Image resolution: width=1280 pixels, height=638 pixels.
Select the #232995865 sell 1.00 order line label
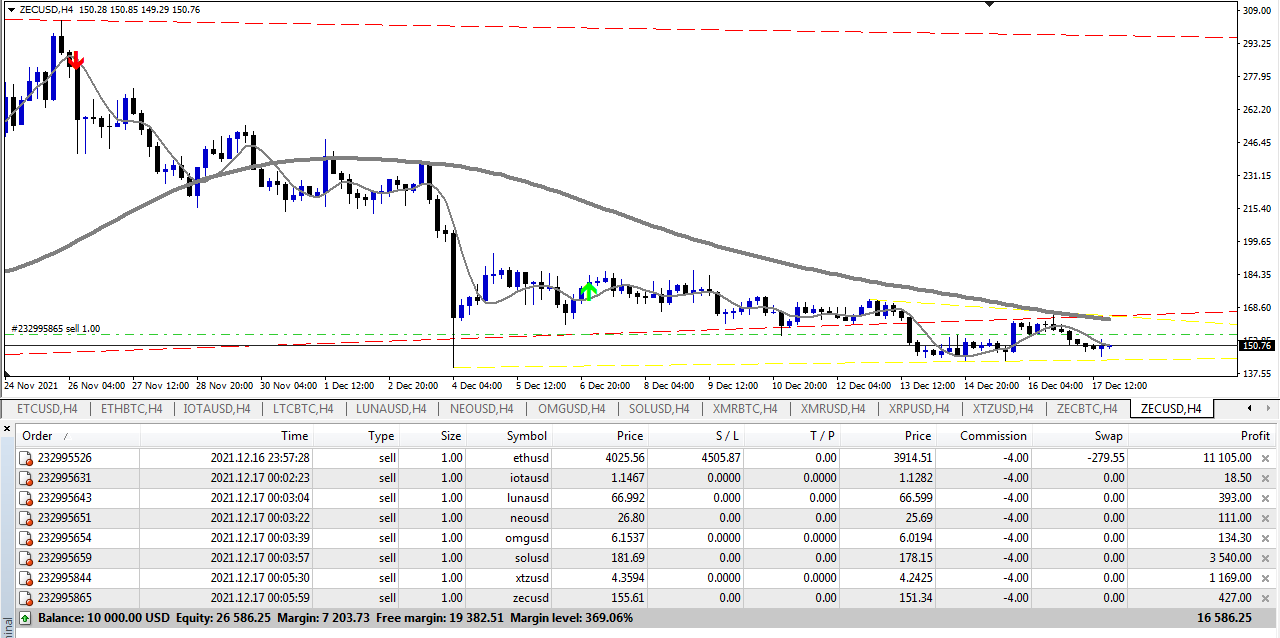coord(55,328)
